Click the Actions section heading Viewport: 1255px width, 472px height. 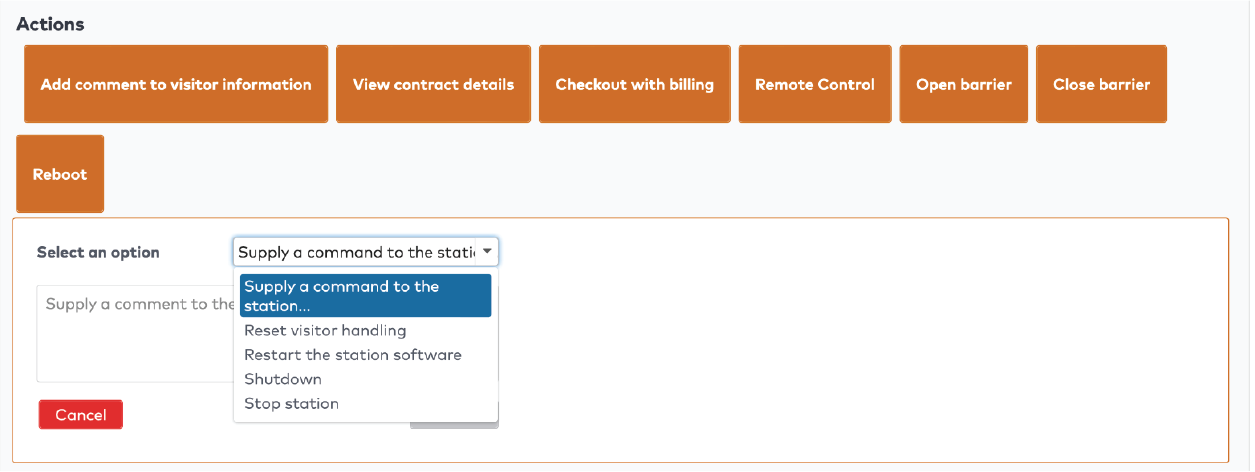click(x=50, y=24)
